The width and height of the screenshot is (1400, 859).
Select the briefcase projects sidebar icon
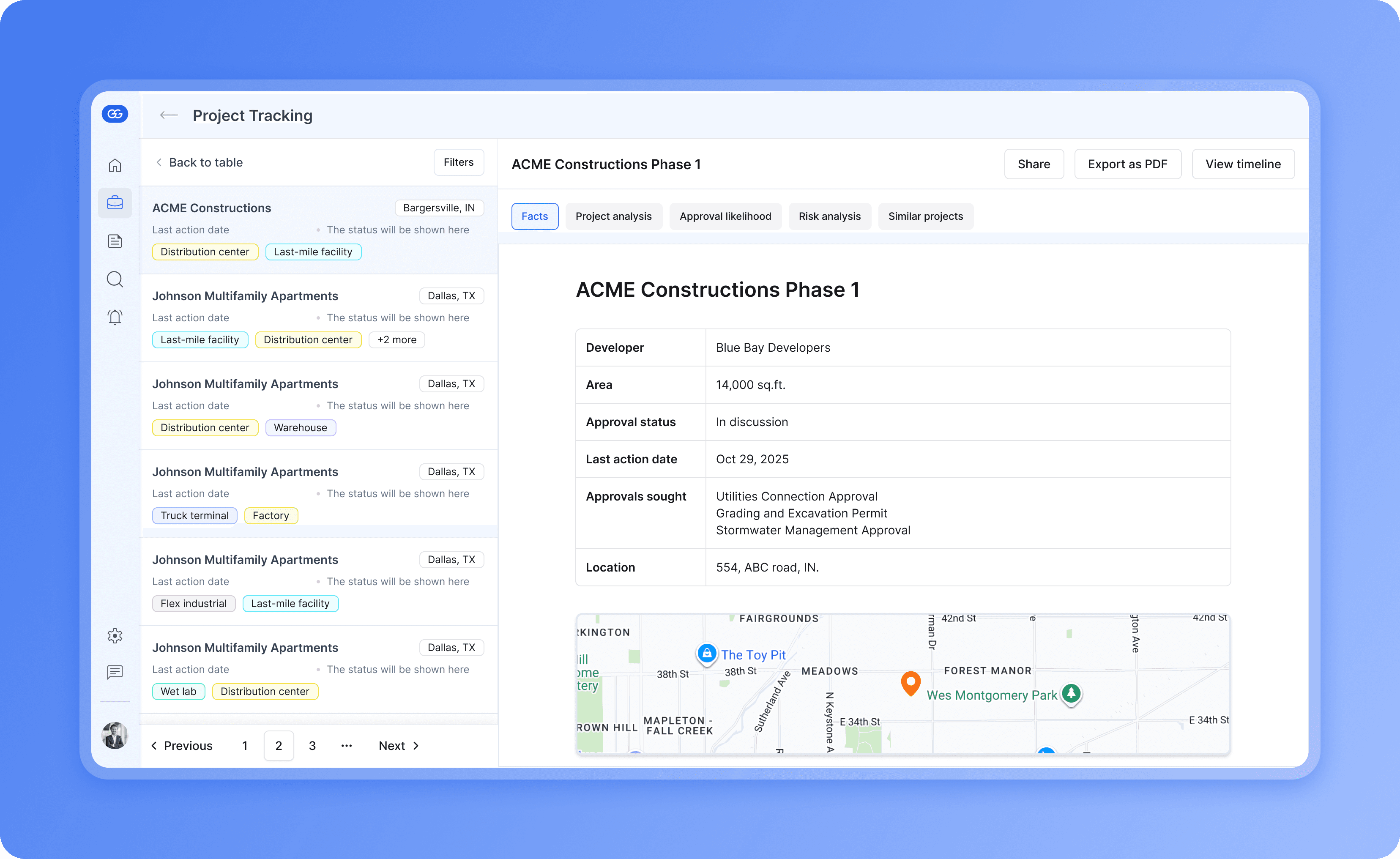click(115, 203)
